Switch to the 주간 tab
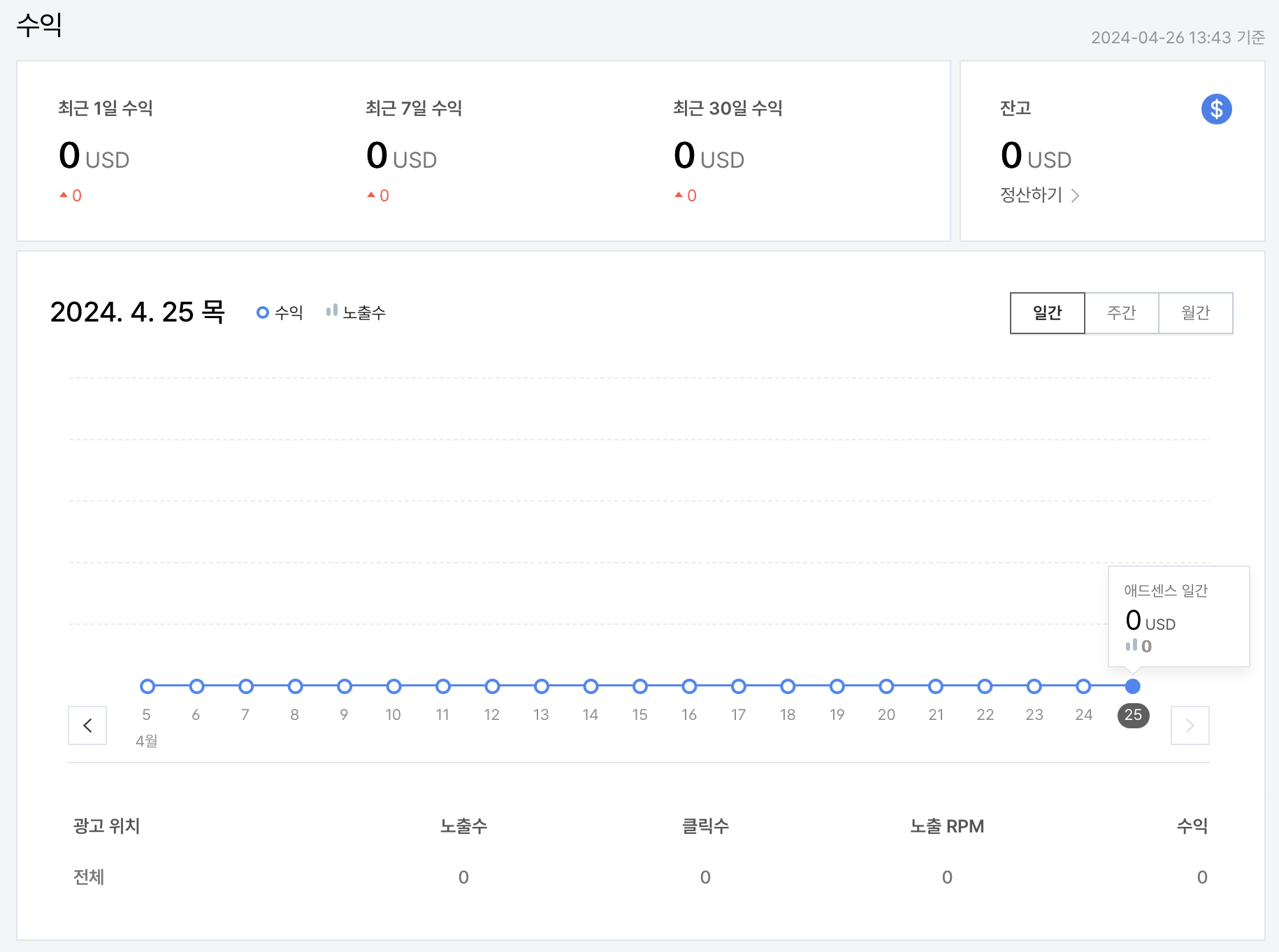1279x952 pixels. (x=1121, y=313)
